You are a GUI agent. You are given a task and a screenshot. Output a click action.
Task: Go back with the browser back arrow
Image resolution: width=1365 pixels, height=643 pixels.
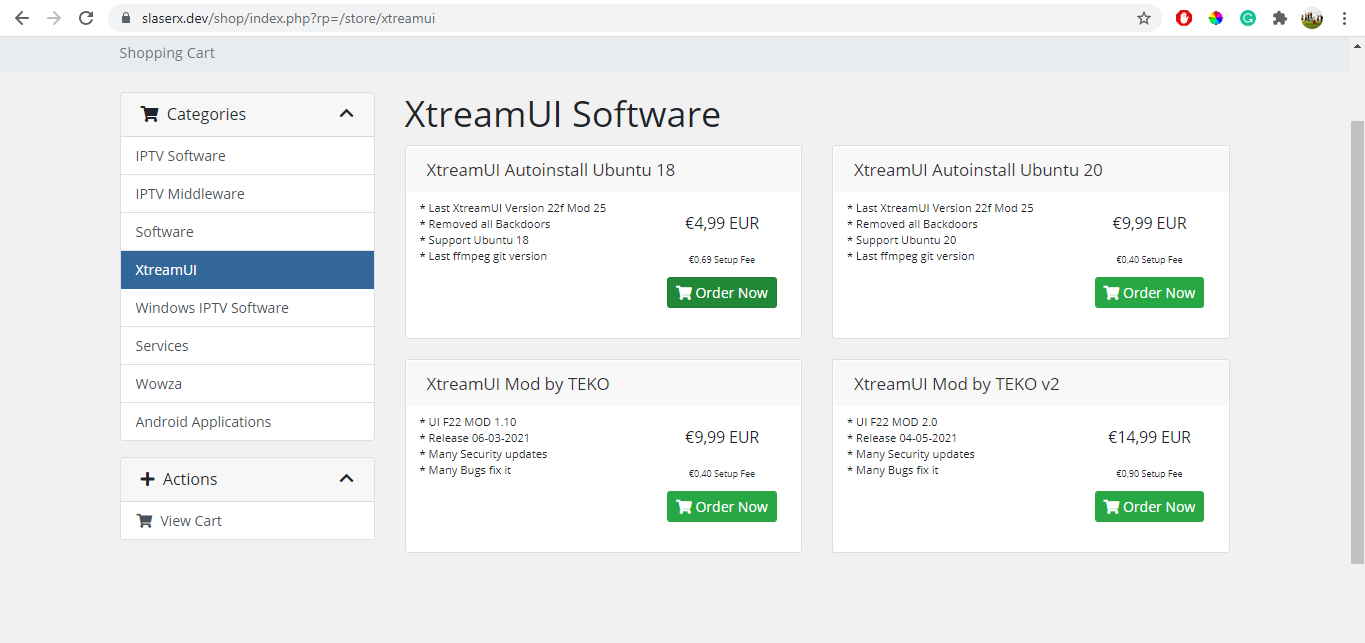click(21, 18)
